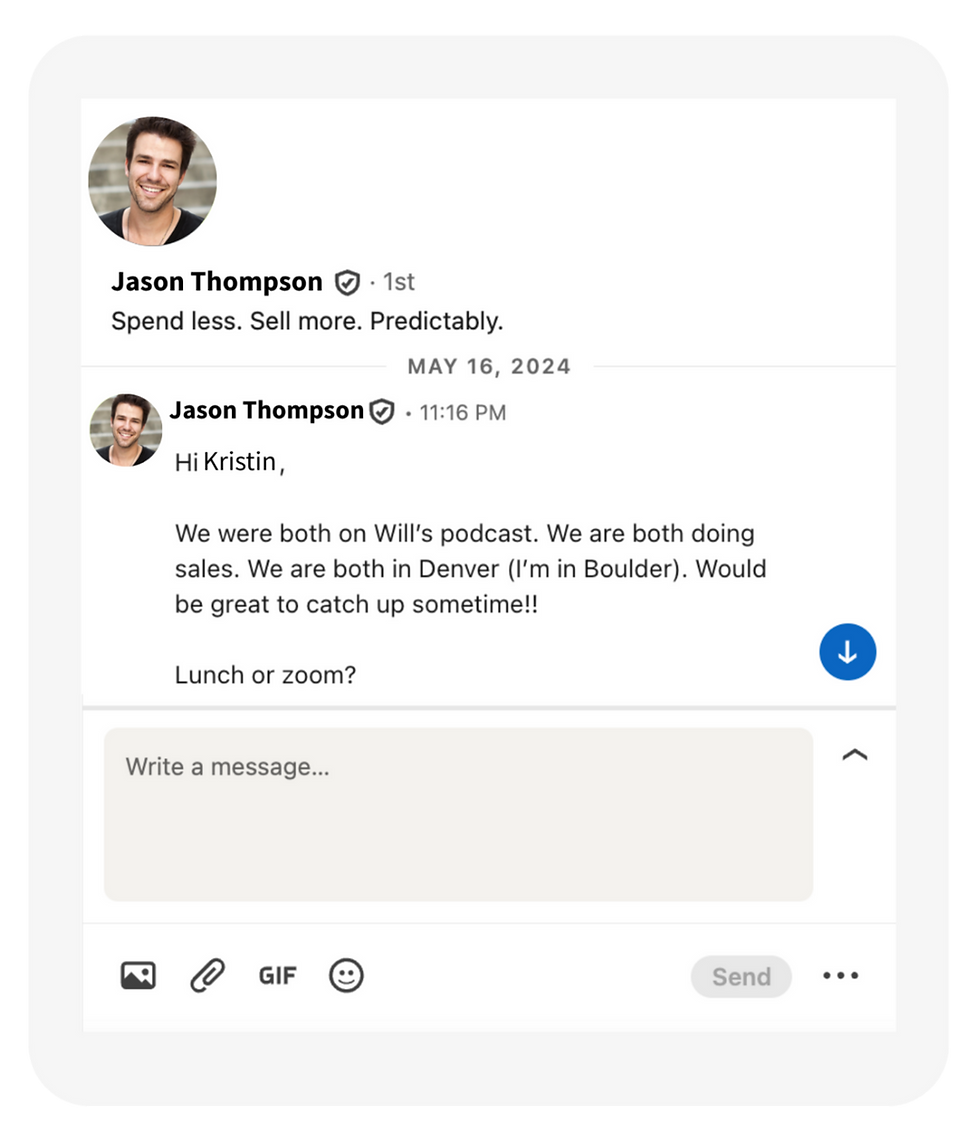The width and height of the screenshot is (980, 1142).
Task: Click the small avatar beside the message
Action: coord(126,430)
